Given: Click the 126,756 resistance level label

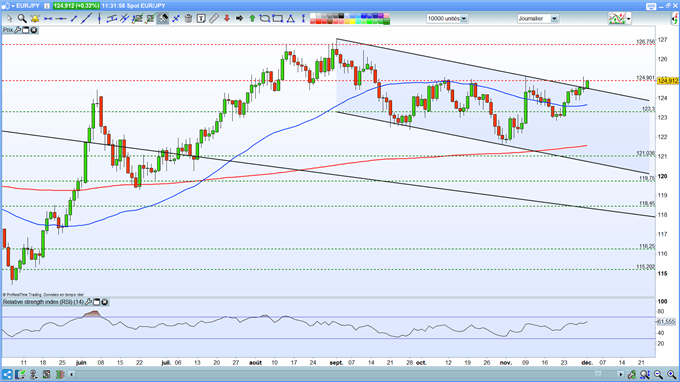Looking at the screenshot, I should (x=646, y=42).
